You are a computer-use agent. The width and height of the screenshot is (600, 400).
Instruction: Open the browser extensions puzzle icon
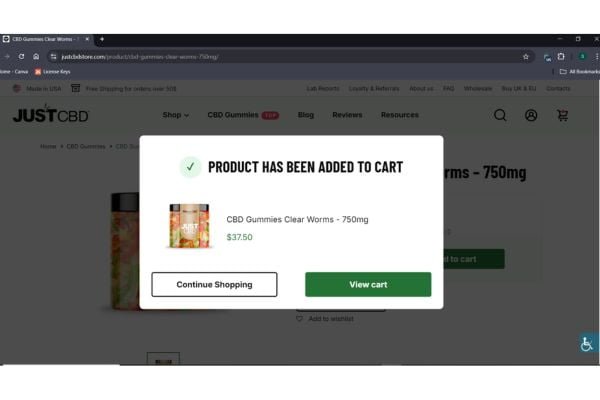[x=561, y=57]
